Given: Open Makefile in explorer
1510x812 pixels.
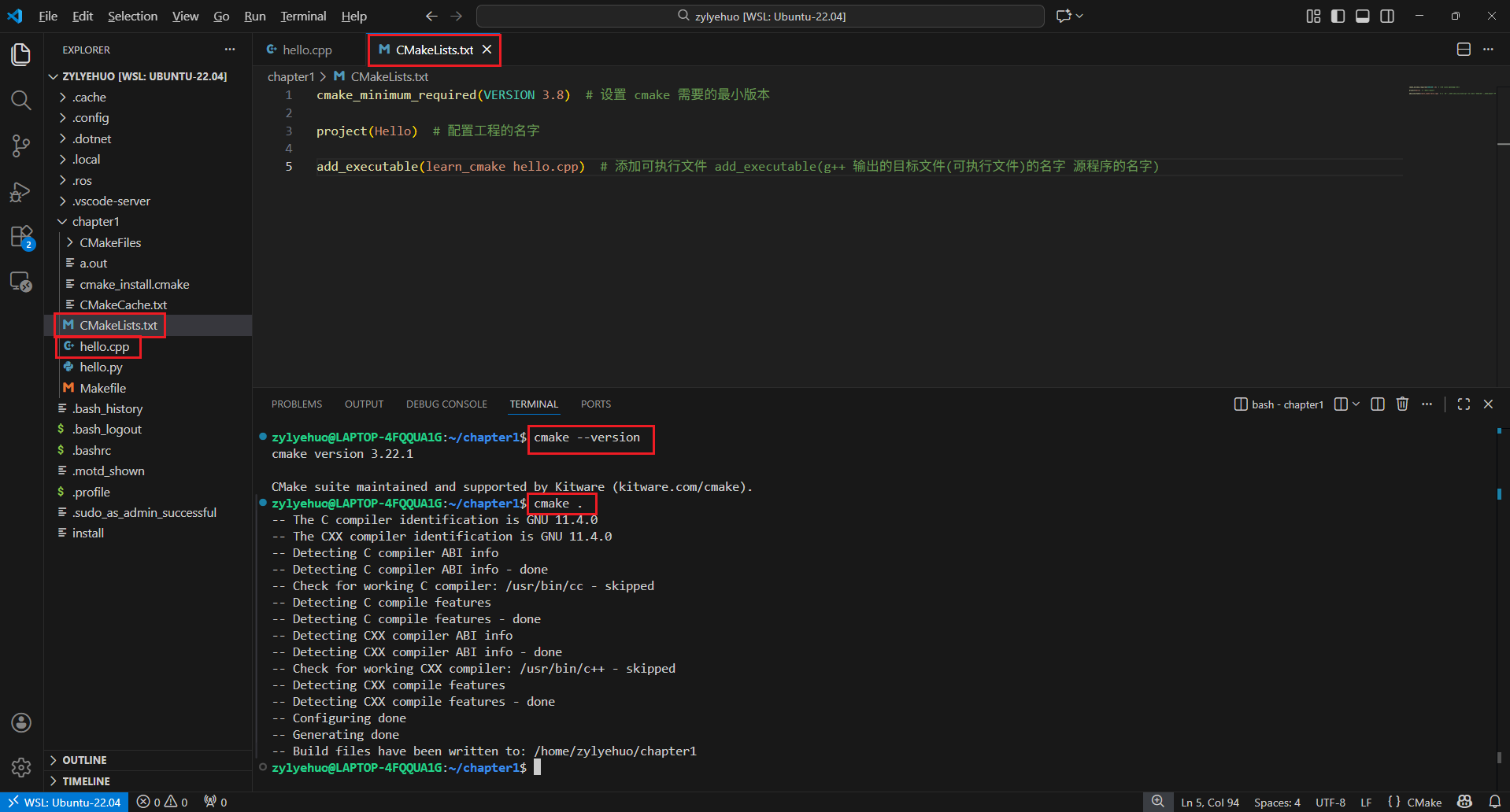Looking at the screenshot, I should (x=148, y=388).
